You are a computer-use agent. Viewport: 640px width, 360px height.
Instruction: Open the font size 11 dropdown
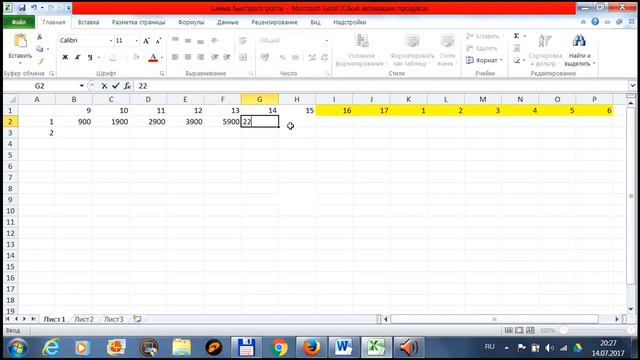136,40
